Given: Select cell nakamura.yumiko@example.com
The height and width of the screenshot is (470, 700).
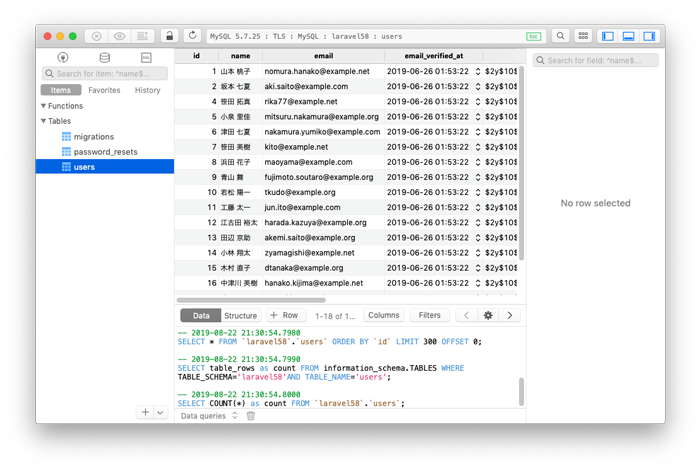Looking at the screenshot, I should pyautogui.click(x=322, y=132).
